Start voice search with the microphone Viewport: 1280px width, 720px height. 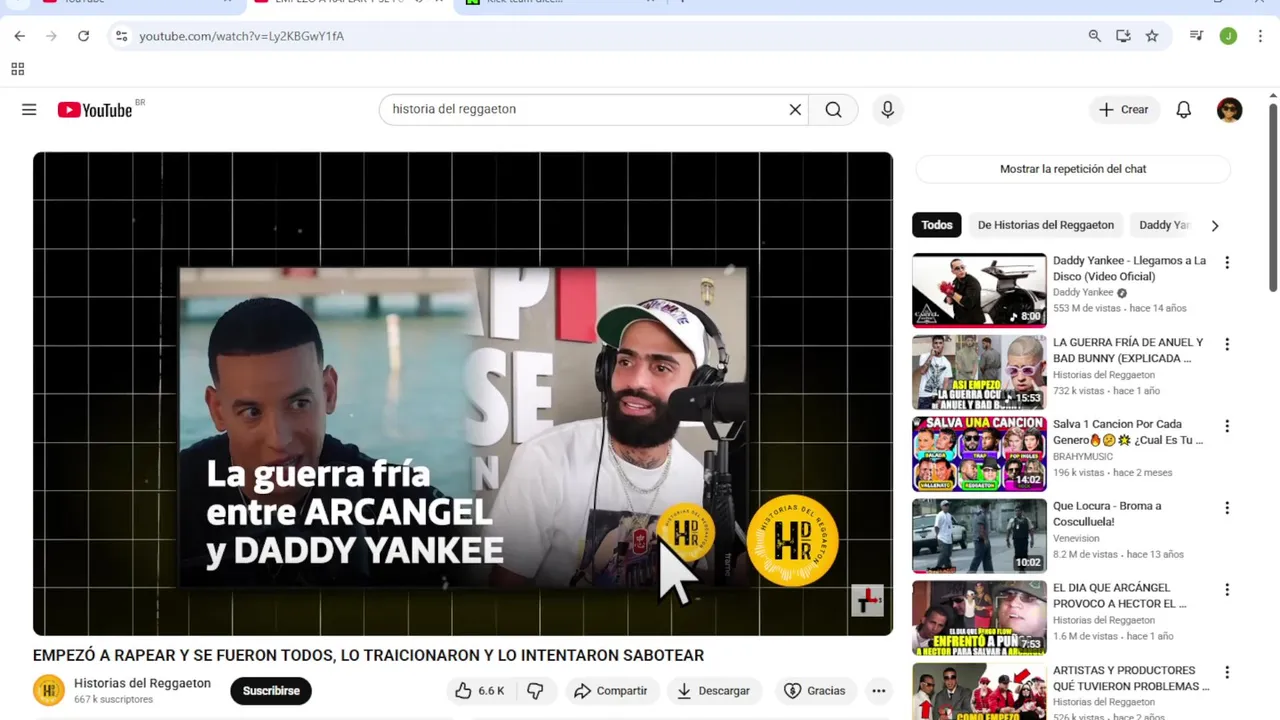887,110
